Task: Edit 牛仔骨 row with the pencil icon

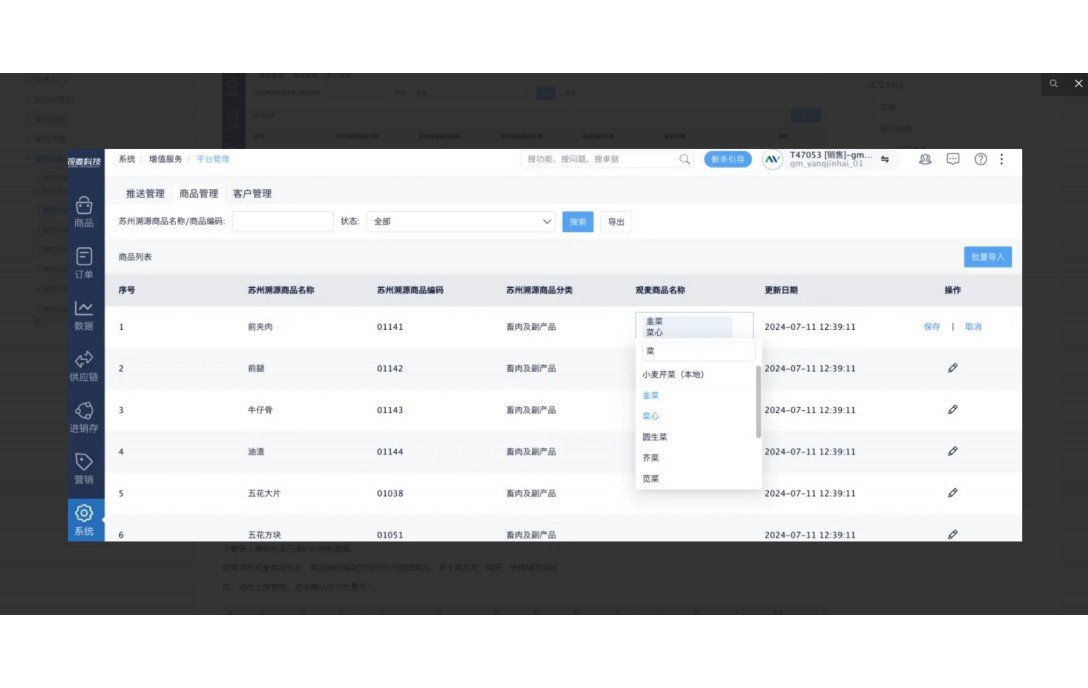Action: point(952,409)
